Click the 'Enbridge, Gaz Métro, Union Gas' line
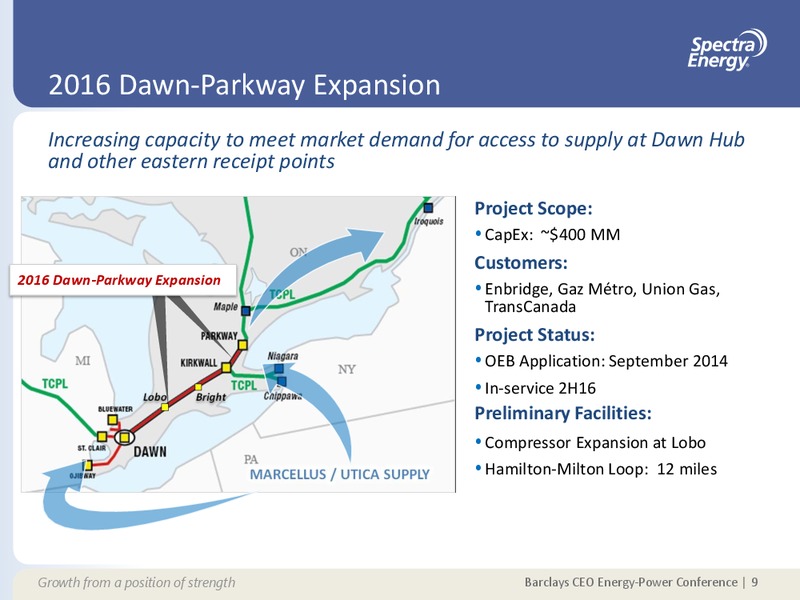800x600 pixels. click(602, 289)
